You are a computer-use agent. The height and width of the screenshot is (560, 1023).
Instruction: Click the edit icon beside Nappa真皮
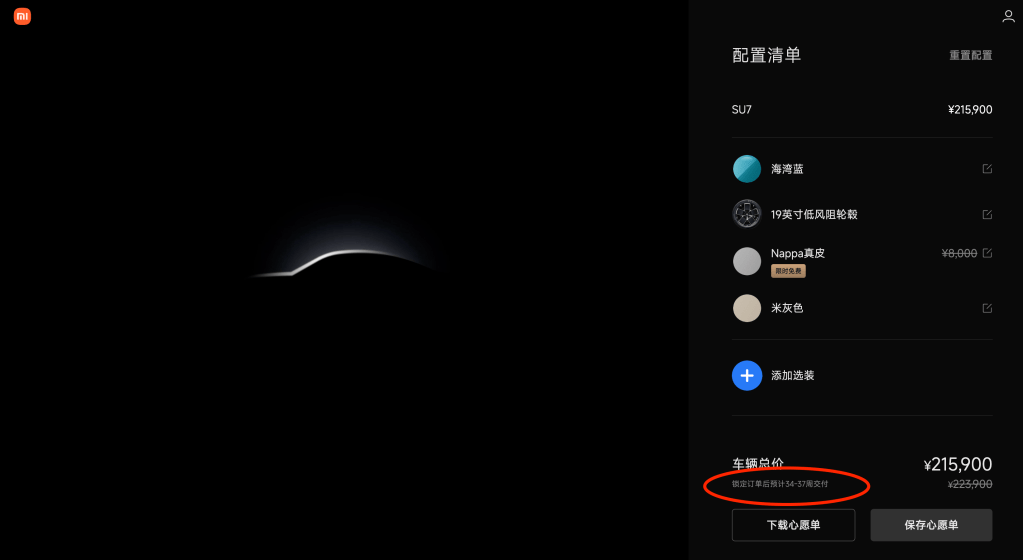[987, 254]
